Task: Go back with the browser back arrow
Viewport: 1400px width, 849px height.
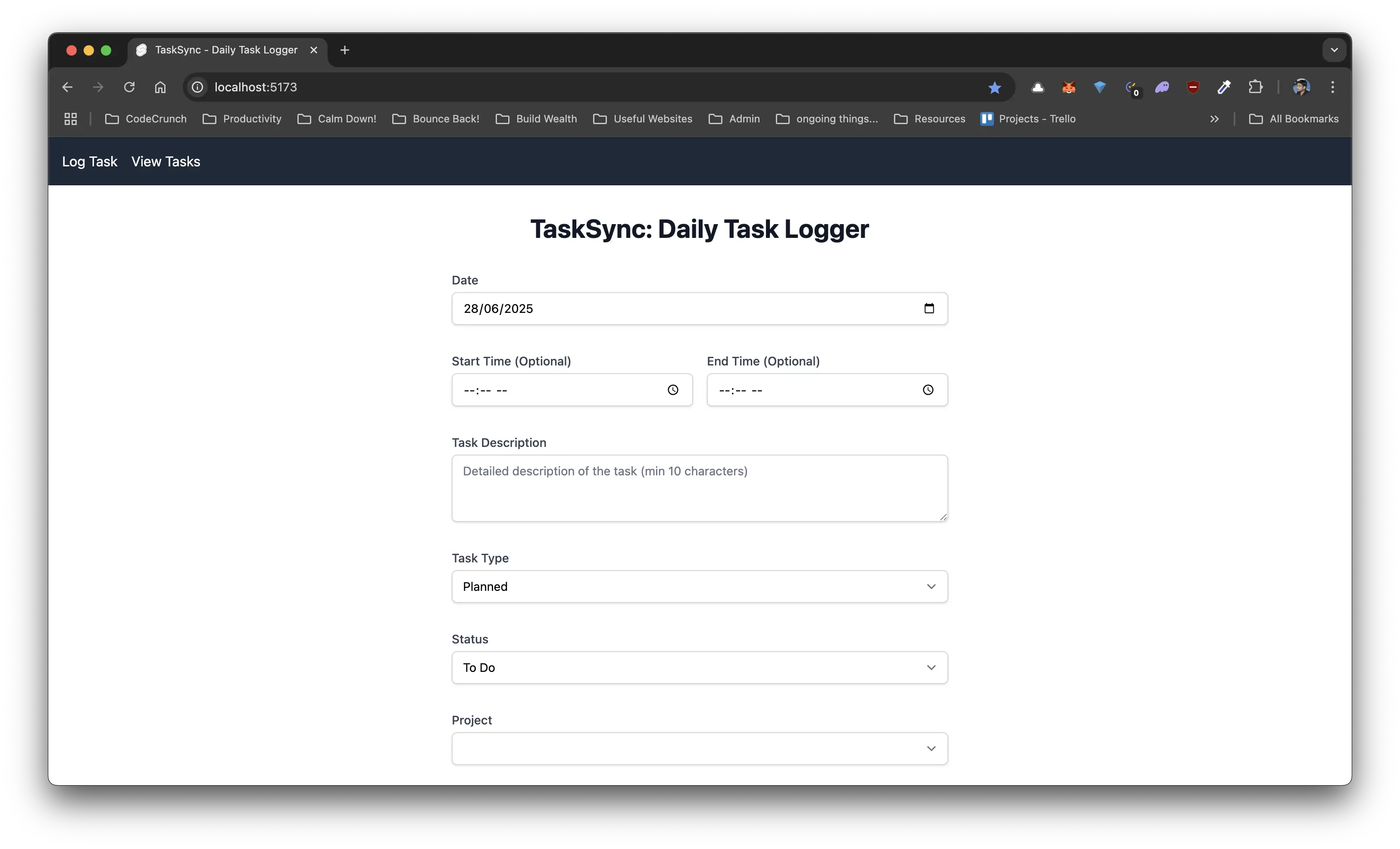Action: tap(67, 87)
